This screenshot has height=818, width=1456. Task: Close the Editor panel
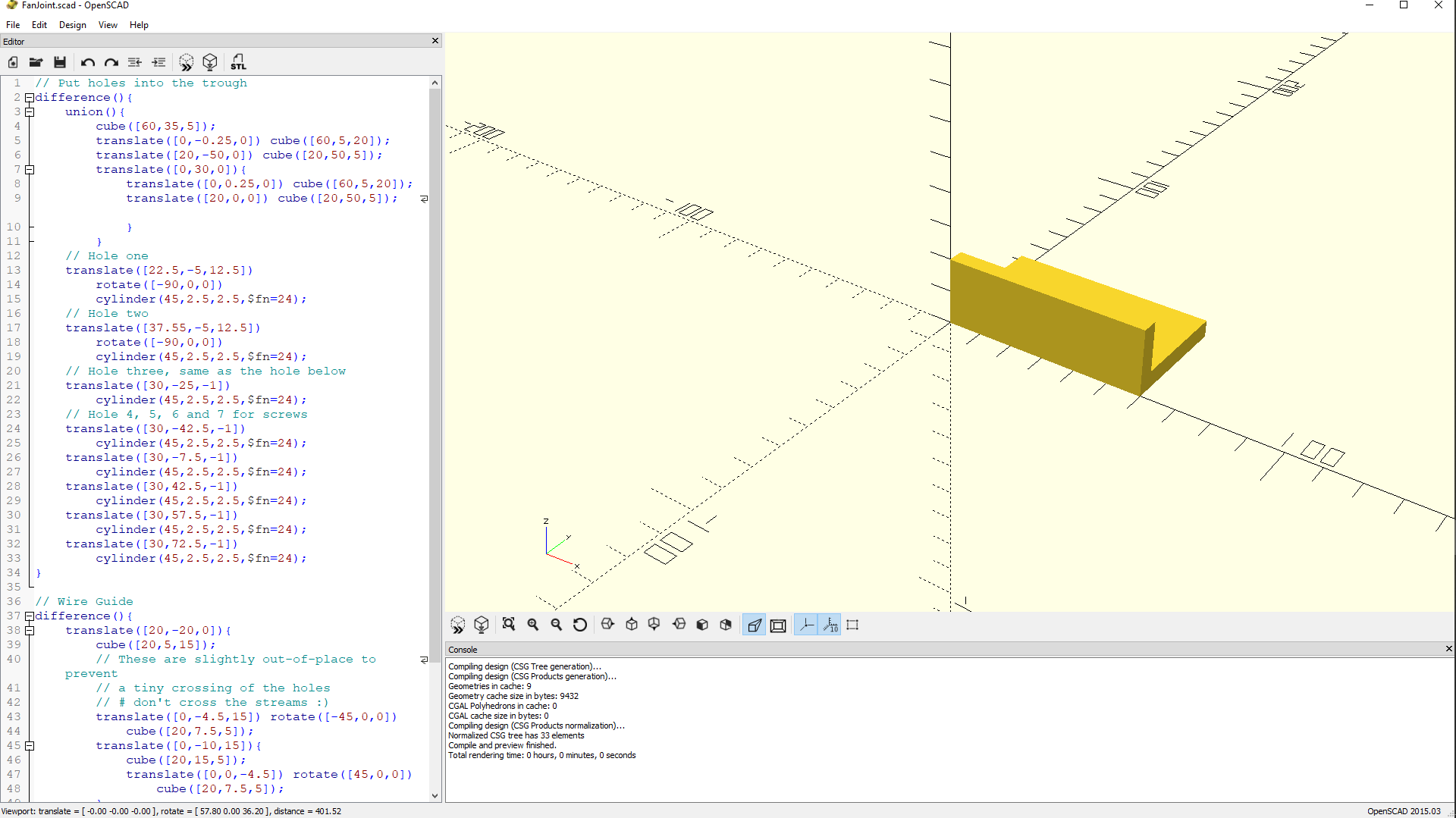(x=435, y=41)
